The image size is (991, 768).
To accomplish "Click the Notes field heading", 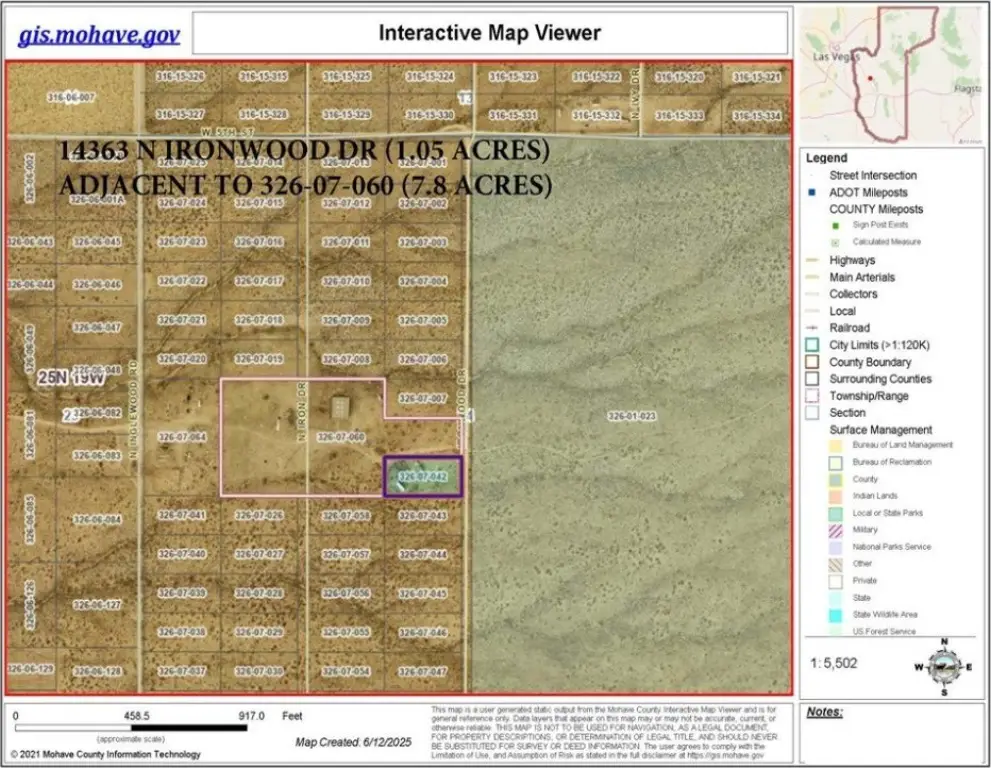I will click(825, 712).
